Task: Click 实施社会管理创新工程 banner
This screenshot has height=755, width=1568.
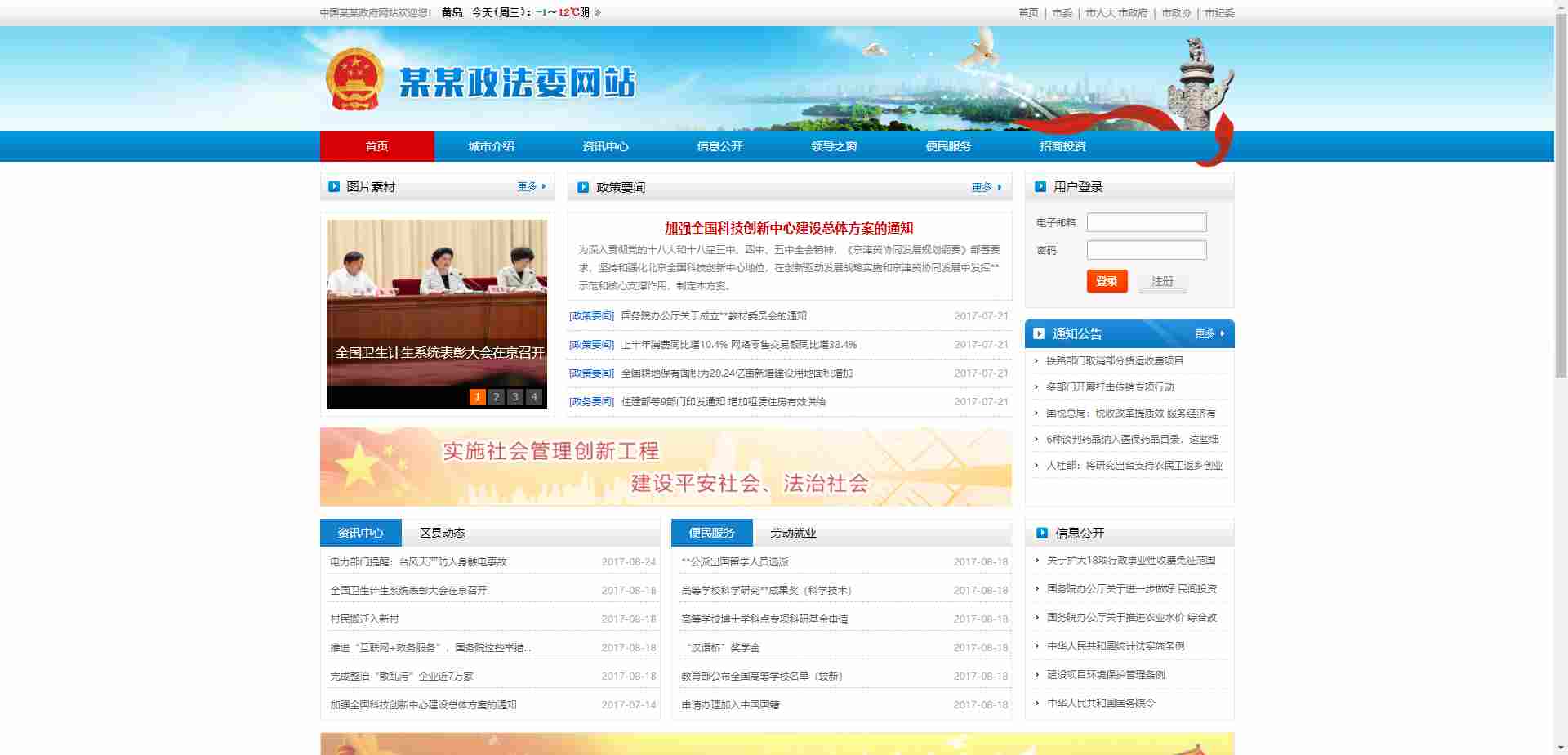Action: [666, 467]
